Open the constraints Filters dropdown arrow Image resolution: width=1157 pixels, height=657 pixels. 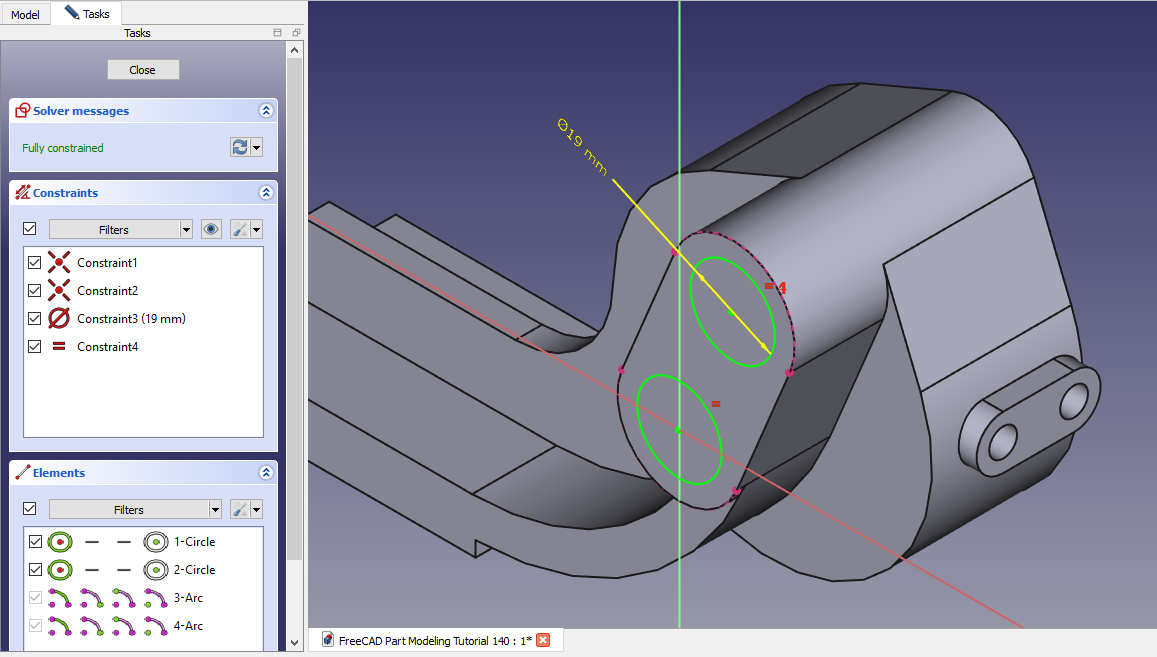pos(186,229)
